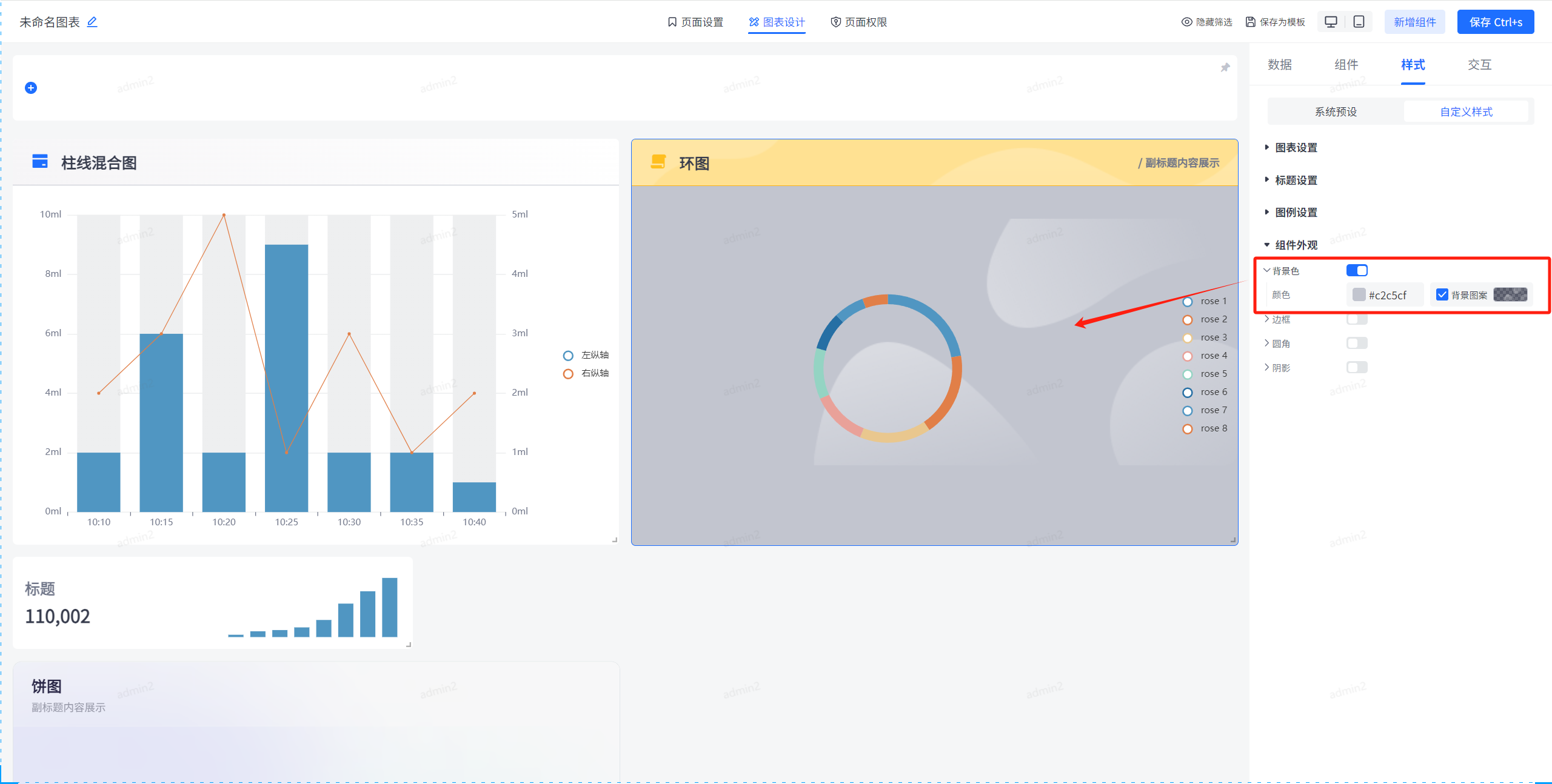Expand the 图表设置 section
The height and width of the screenshot is (784, 1552).
pyautogui.click(x=1296, y=147)
